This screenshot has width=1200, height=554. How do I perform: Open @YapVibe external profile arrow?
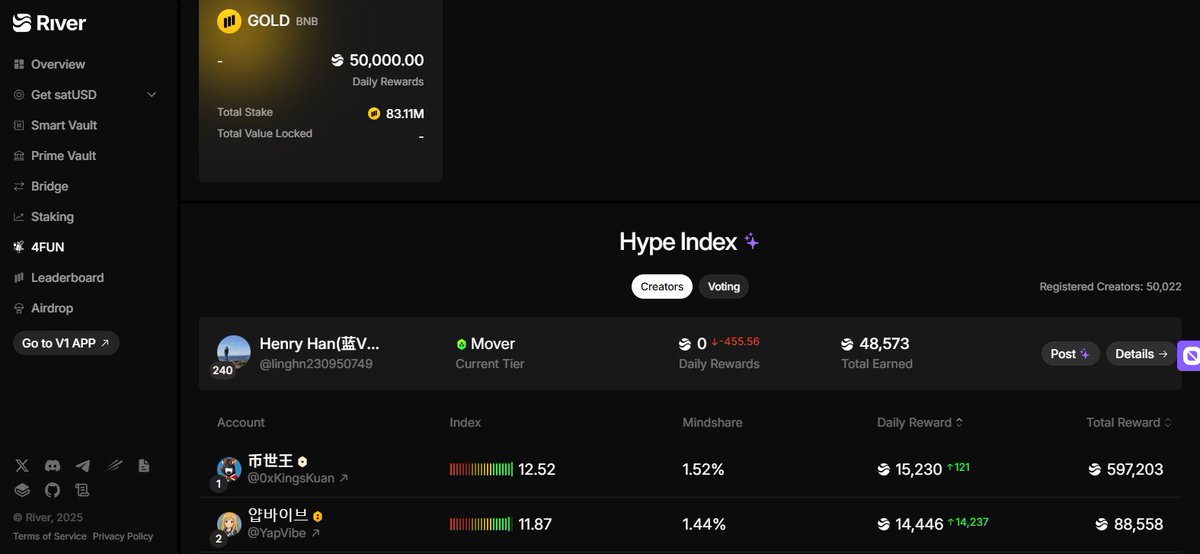pyautogui.click(x=316, y=534)
